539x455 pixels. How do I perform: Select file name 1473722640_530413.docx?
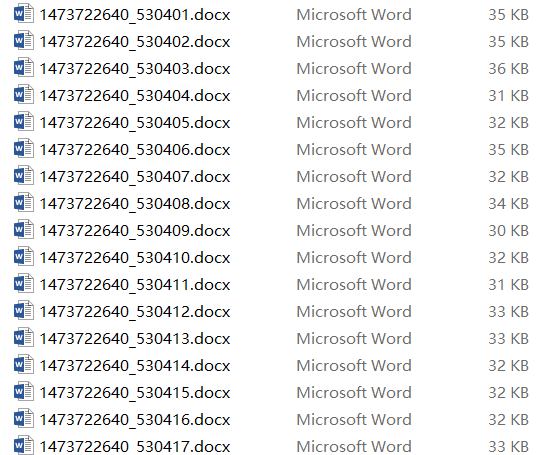click(135, 339)
